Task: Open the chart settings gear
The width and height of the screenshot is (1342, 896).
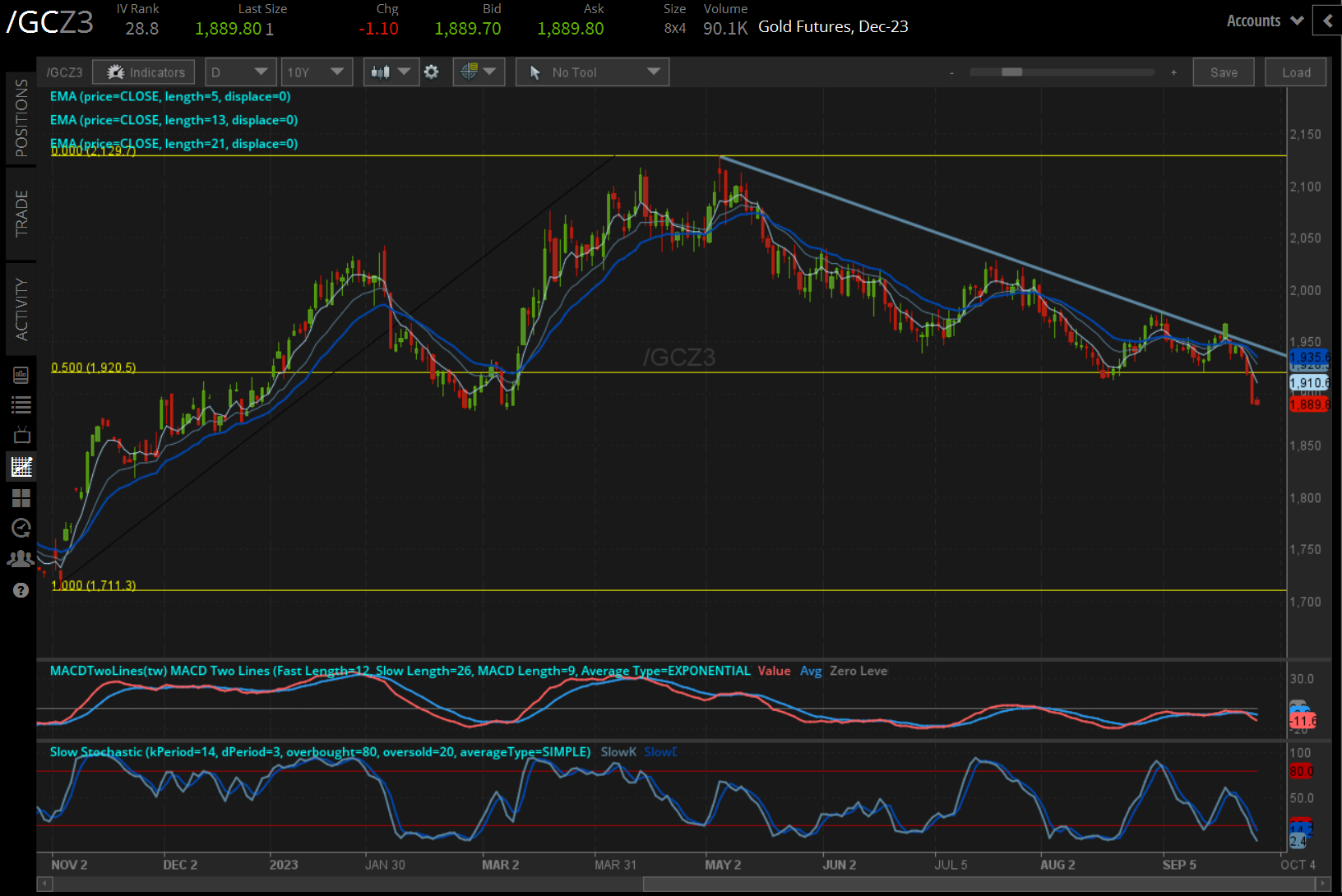Action: click(x=432, y=72)
